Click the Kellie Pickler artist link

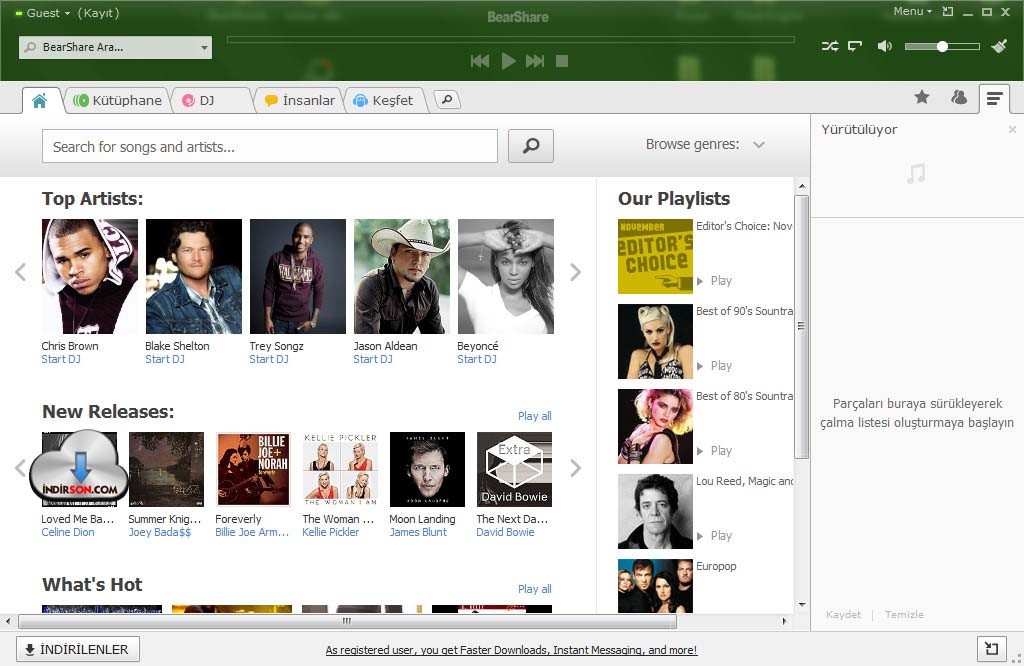click(330, 532)
